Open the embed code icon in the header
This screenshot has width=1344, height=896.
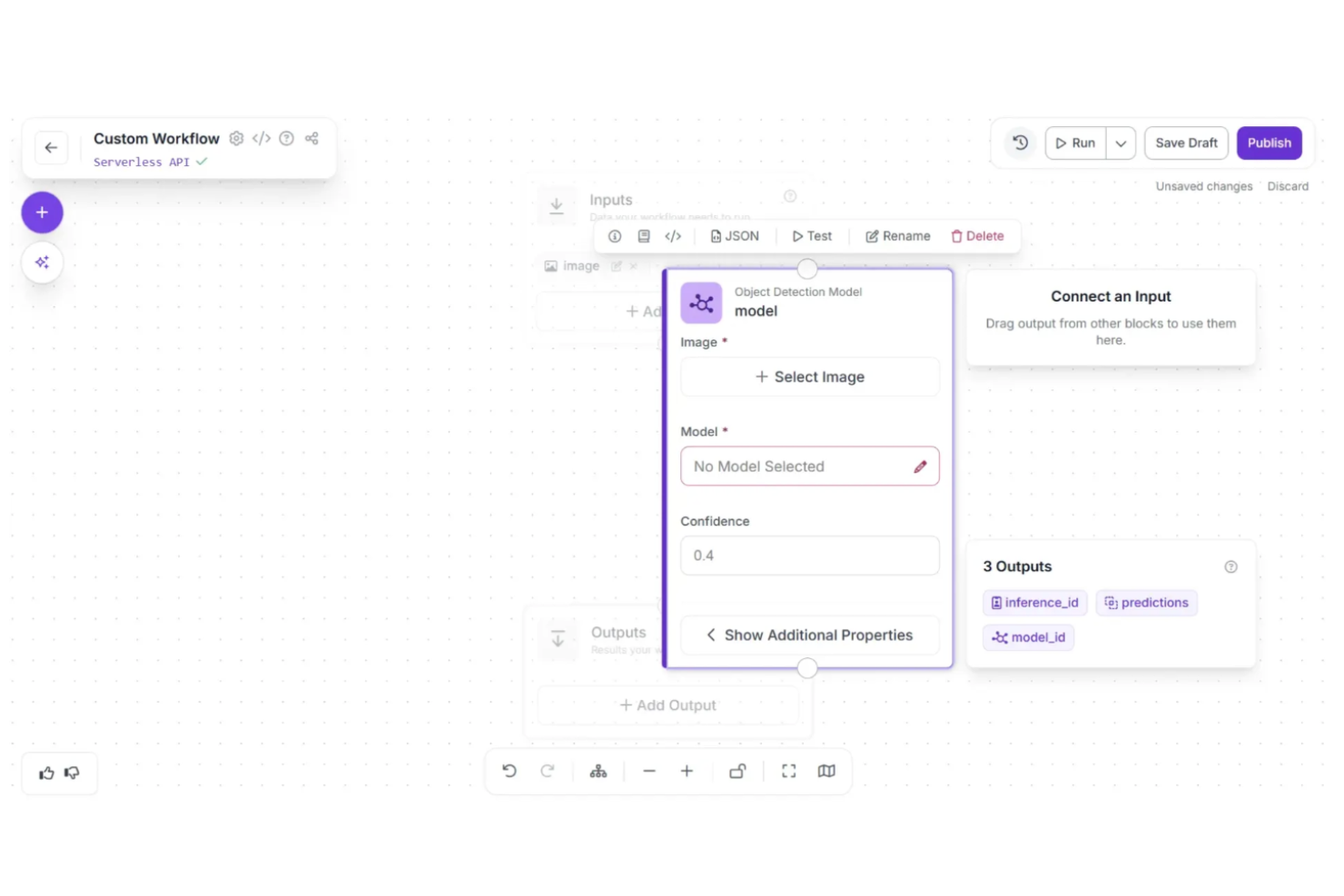click(x=262, y=138)
